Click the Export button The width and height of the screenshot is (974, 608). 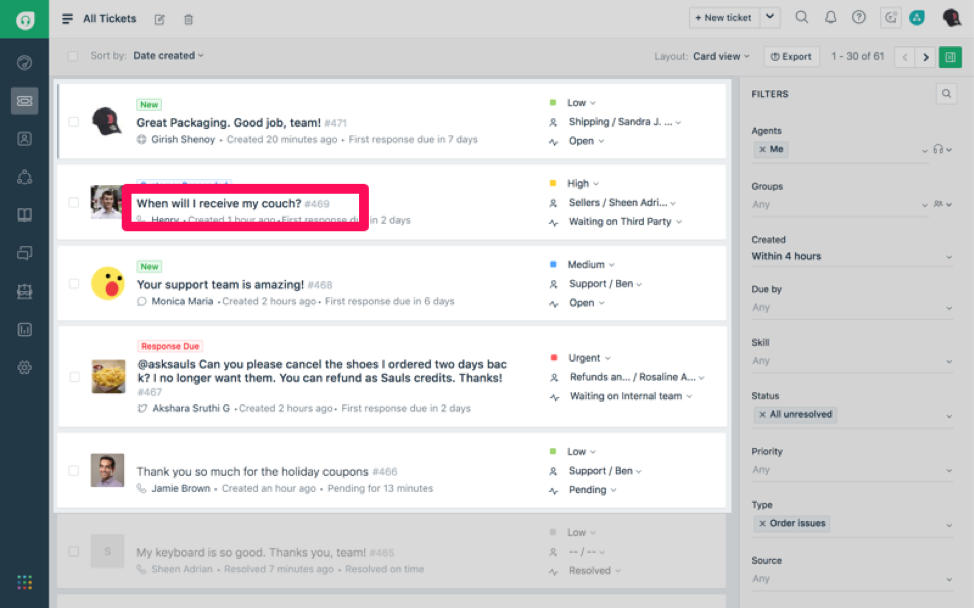point(791,57)
